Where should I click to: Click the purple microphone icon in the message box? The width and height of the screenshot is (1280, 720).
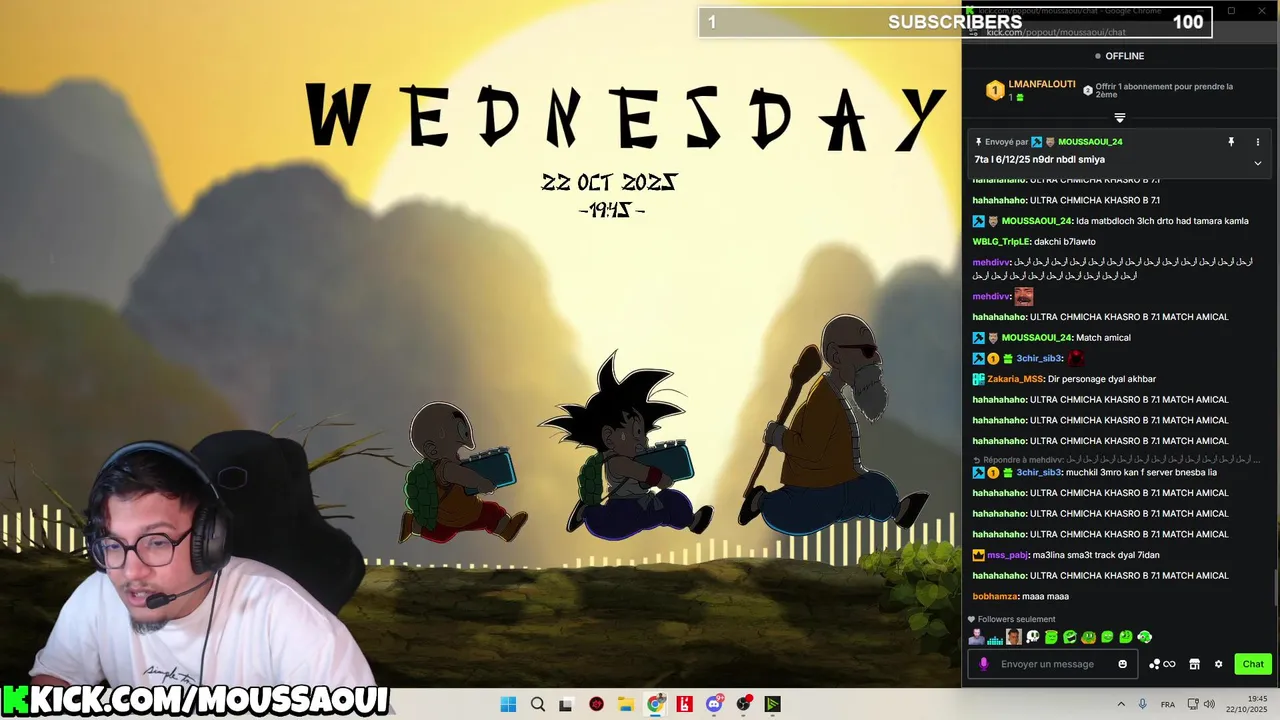(x=984, y=664)
